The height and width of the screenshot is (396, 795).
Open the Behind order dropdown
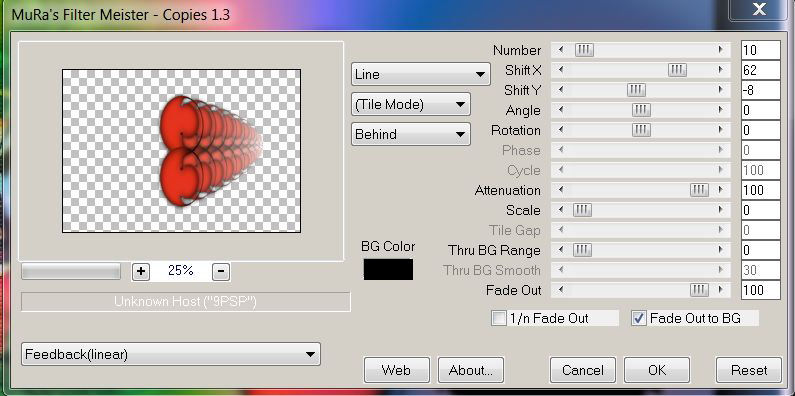coord(411,134)
